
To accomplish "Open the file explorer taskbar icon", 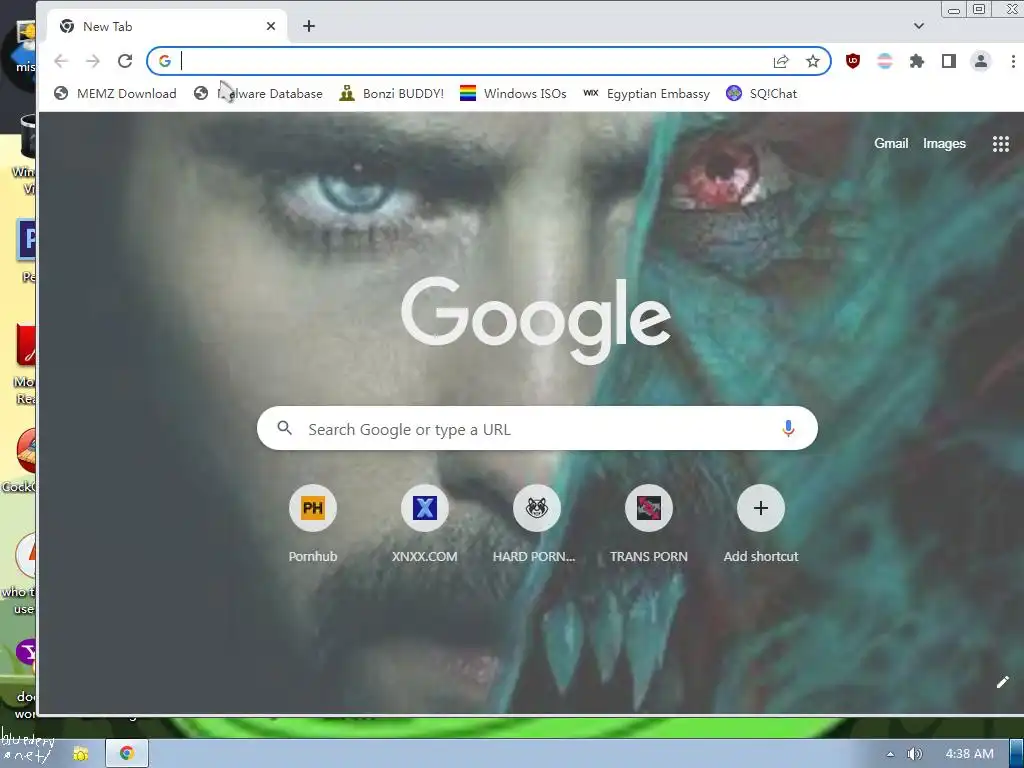I will click(x=81, y=754).
